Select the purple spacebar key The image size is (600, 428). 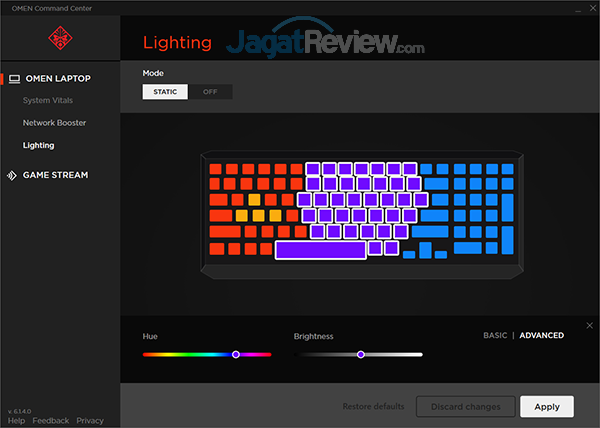[x=321, y=250]
